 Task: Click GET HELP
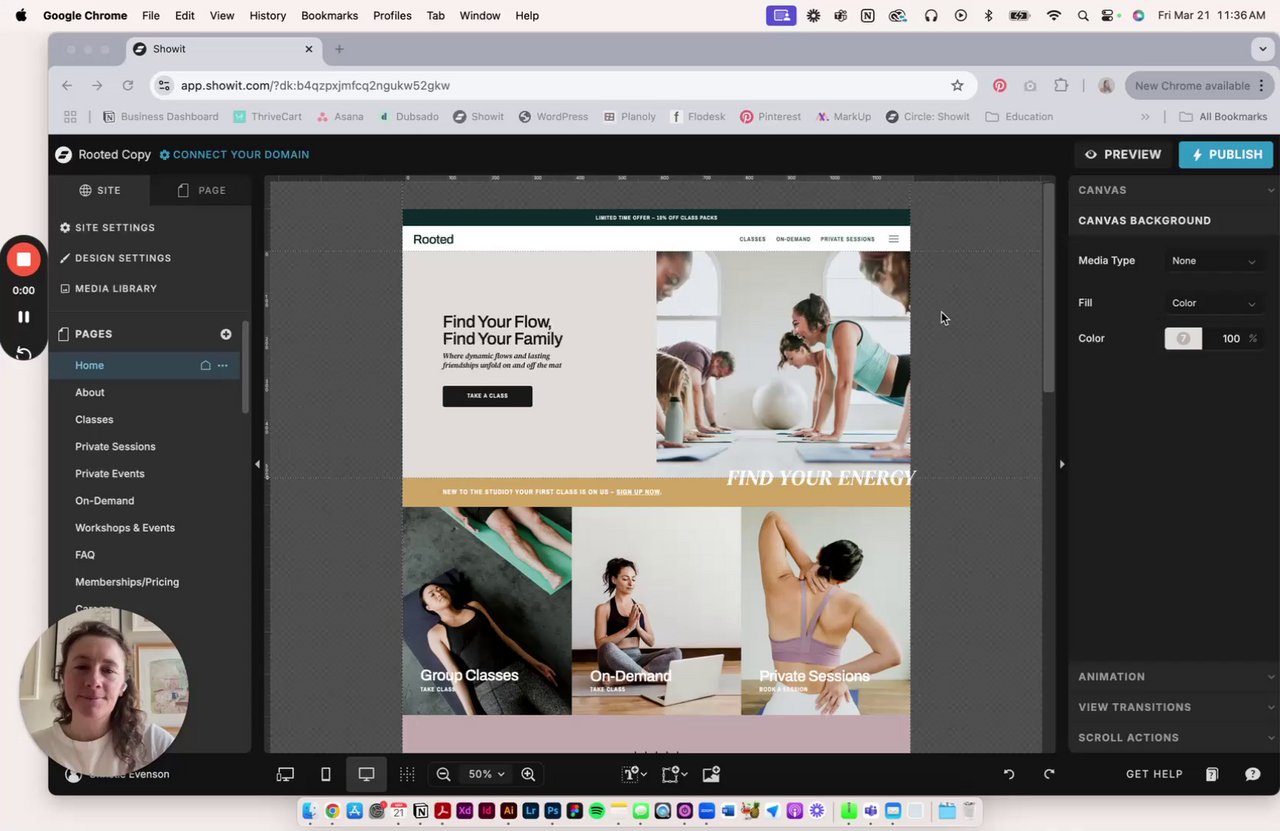(1154, 774)
